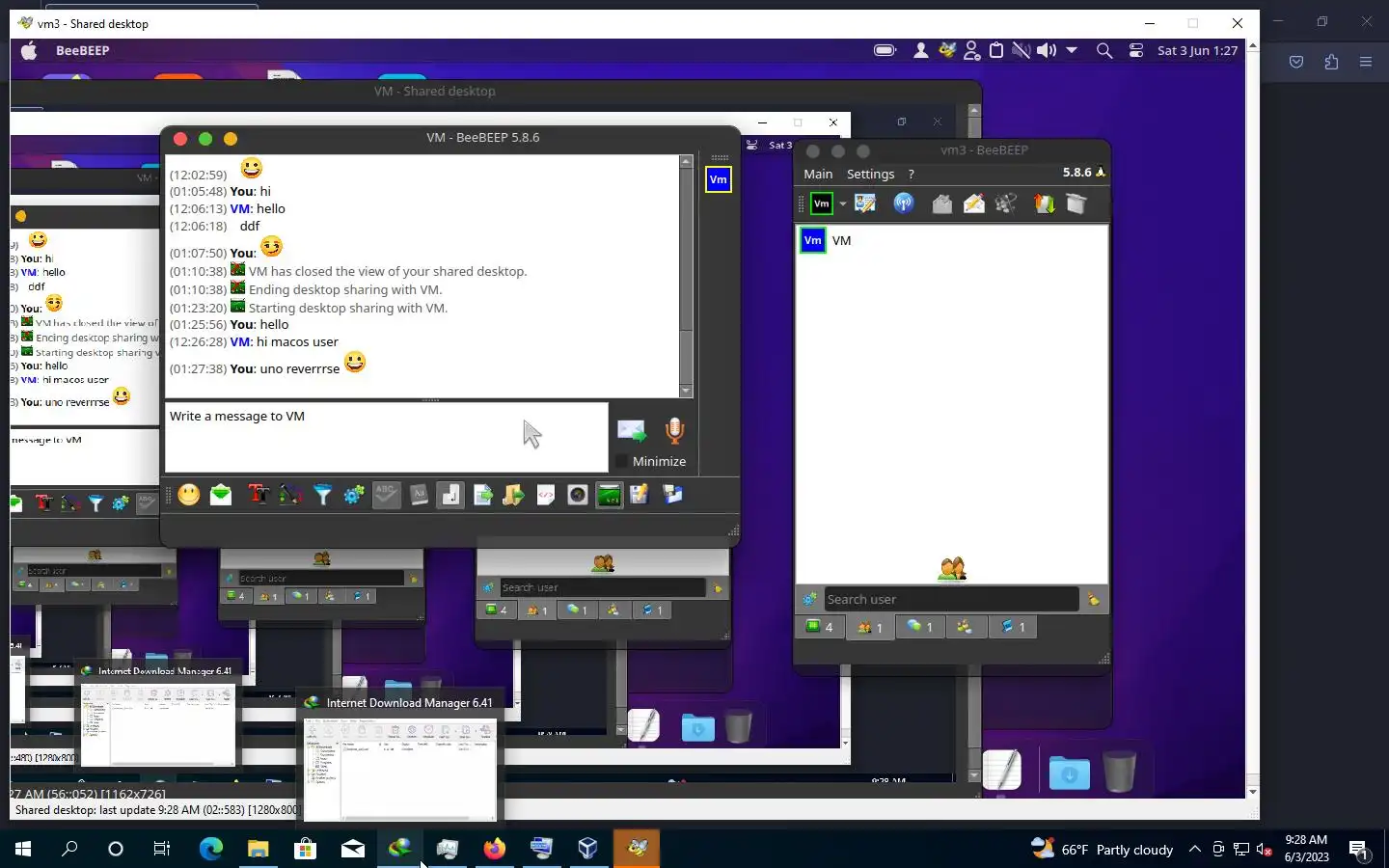This screenshot has height=868, width=1389.
Task: Switch to the green screen tab showing 4
Action: (819, 627)
